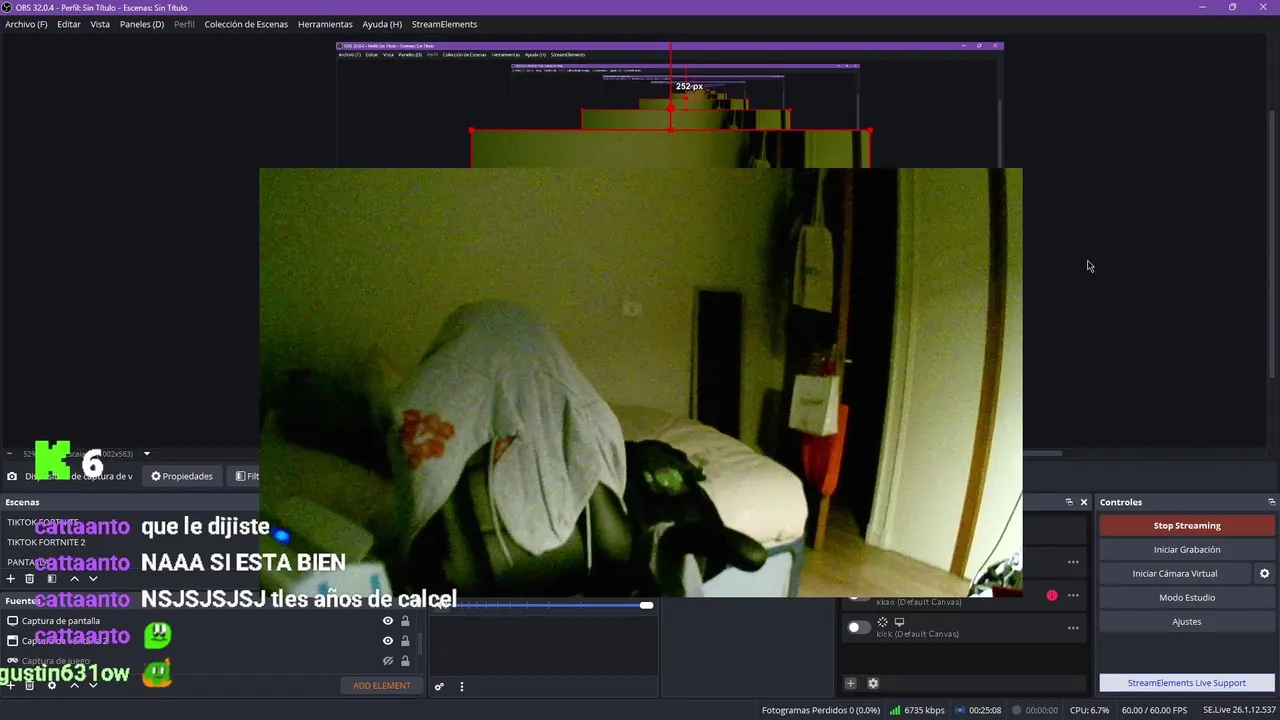Open options ellipsis for kick output
Image resolution: width=1280 pixels, height=720 pixels.
coord(1073,628)
